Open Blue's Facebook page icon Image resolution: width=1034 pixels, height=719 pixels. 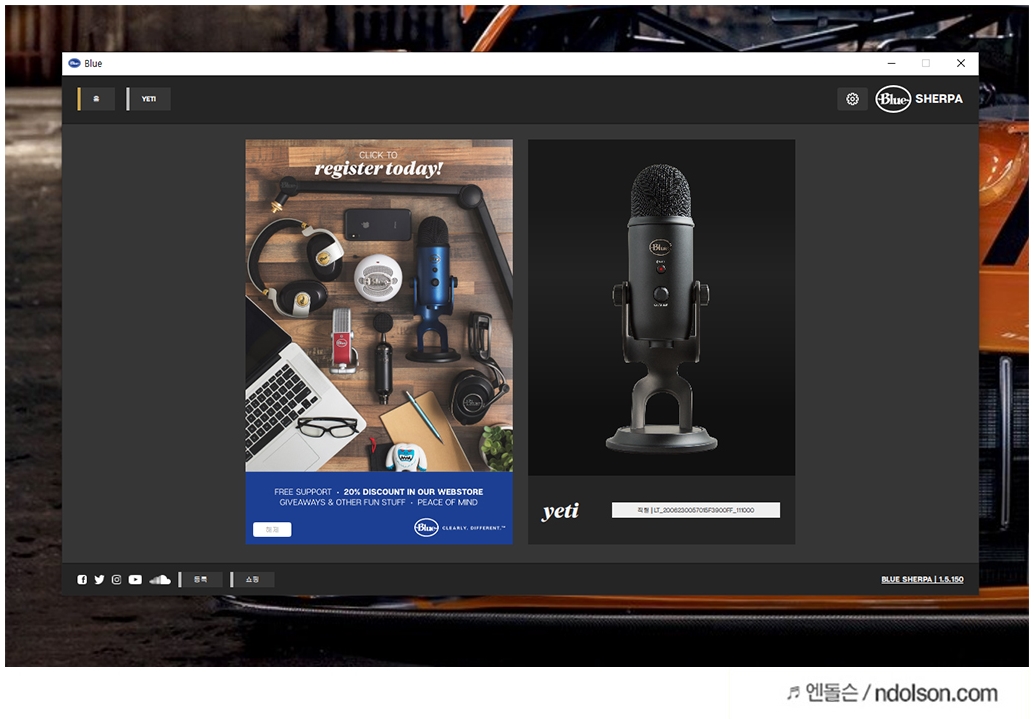pos(82,580)
